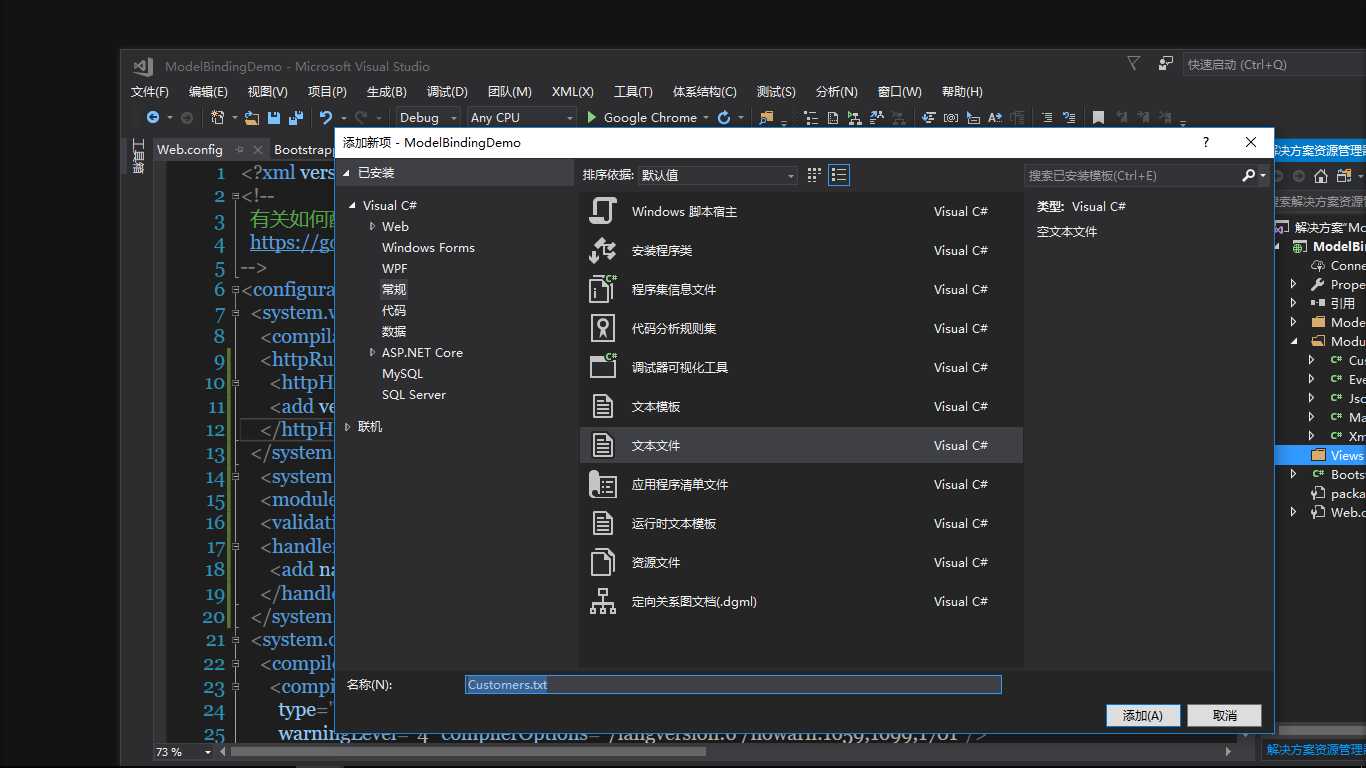Click the search magnifier icon in the dialog
Viewport: 1366px width, 768px height.
[1248, 175]
